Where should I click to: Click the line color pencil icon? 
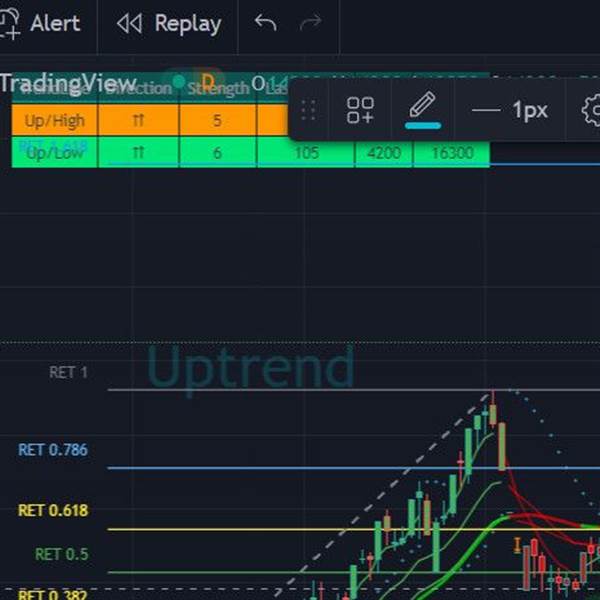pos(423,109)
